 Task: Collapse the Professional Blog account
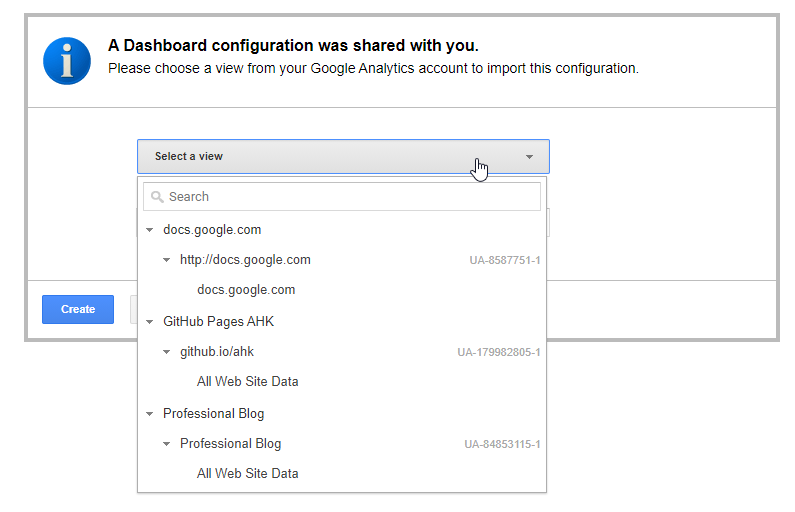click(150, 414)
